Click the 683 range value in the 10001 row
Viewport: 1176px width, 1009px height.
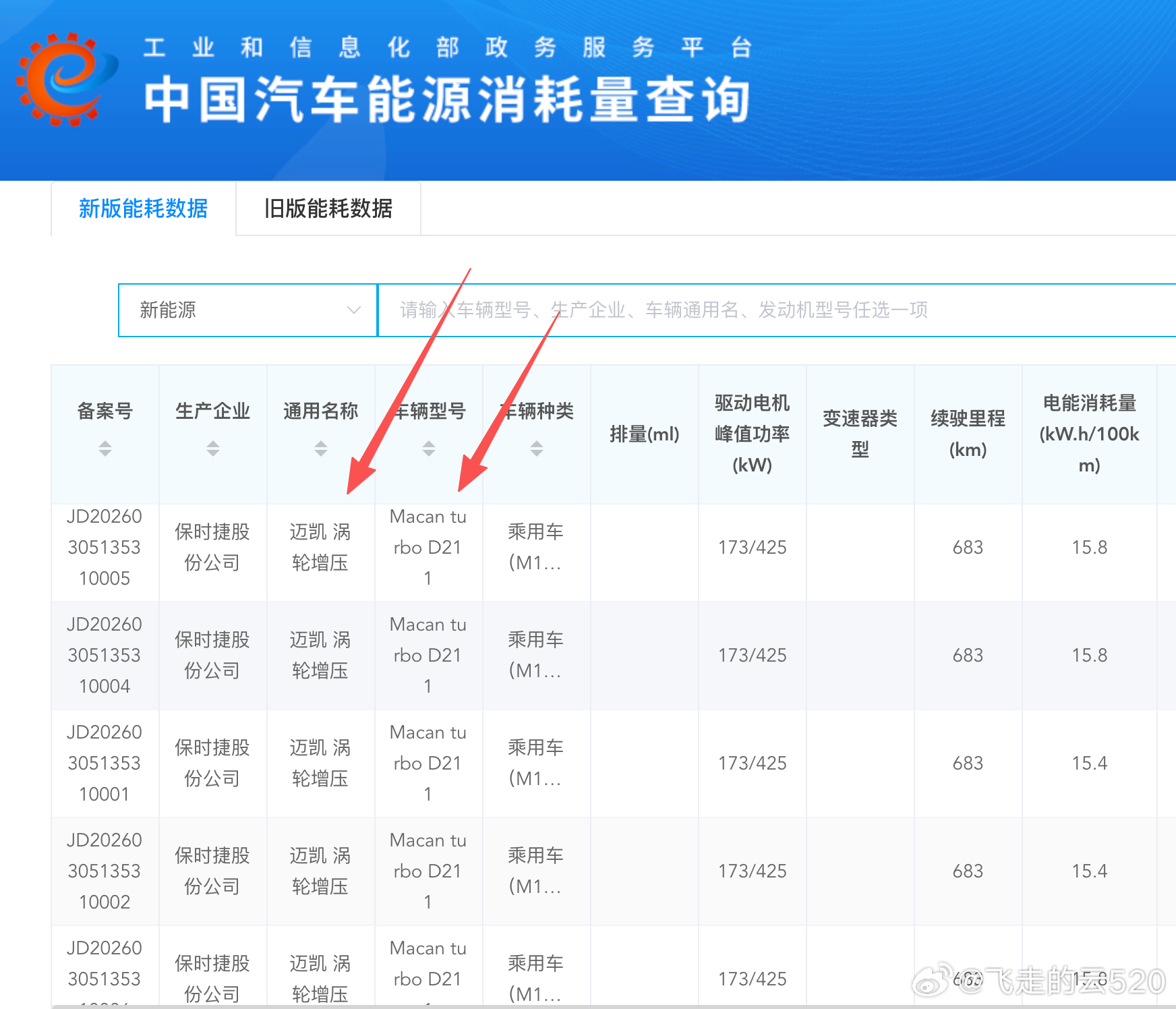pos(968,763)
